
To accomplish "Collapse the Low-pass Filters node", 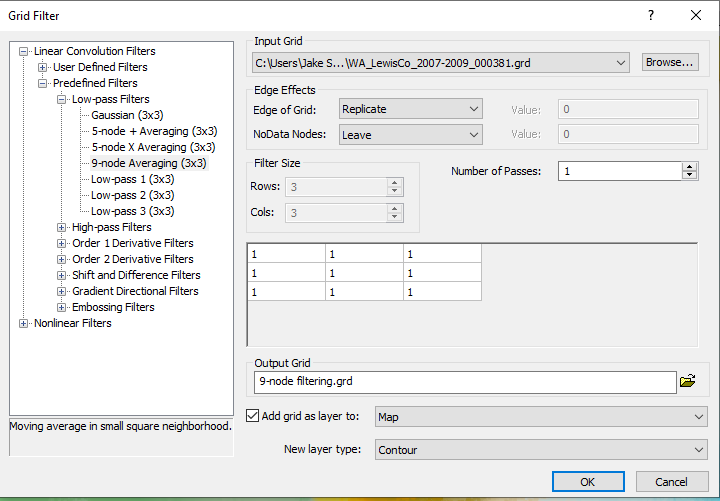I will point(62,99).
